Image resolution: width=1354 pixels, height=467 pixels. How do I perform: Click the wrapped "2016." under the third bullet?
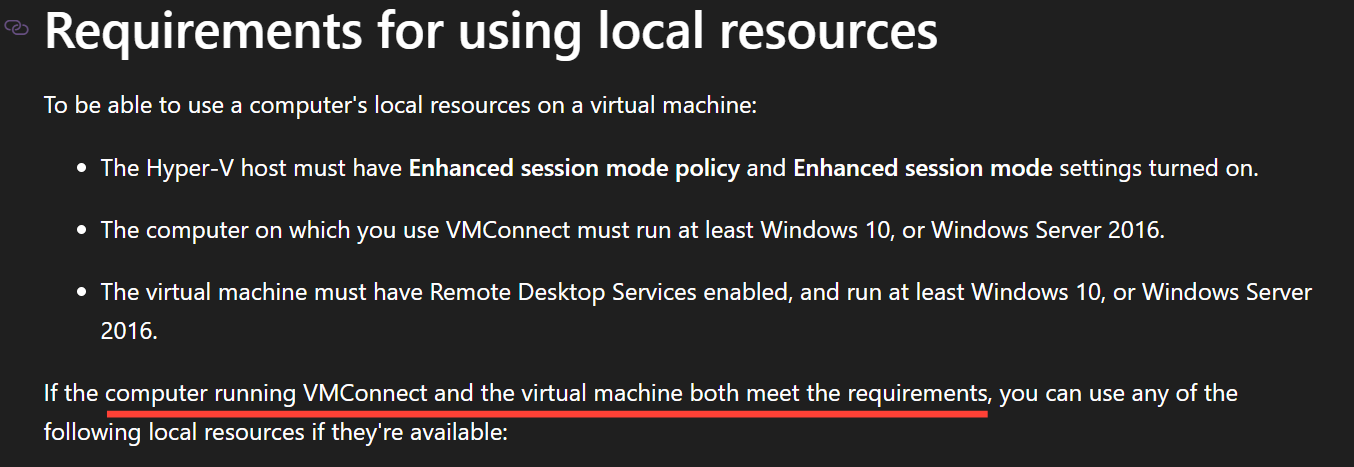[129, 331]
